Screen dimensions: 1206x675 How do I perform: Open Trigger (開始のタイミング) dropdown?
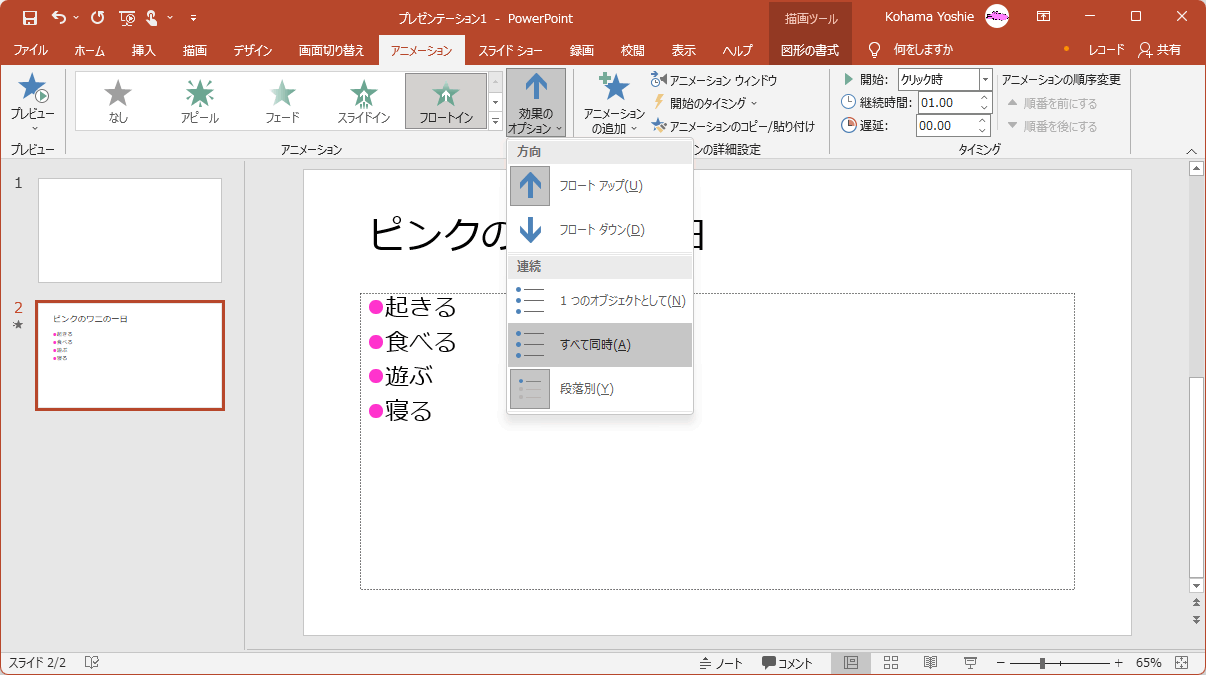point(705,103)
